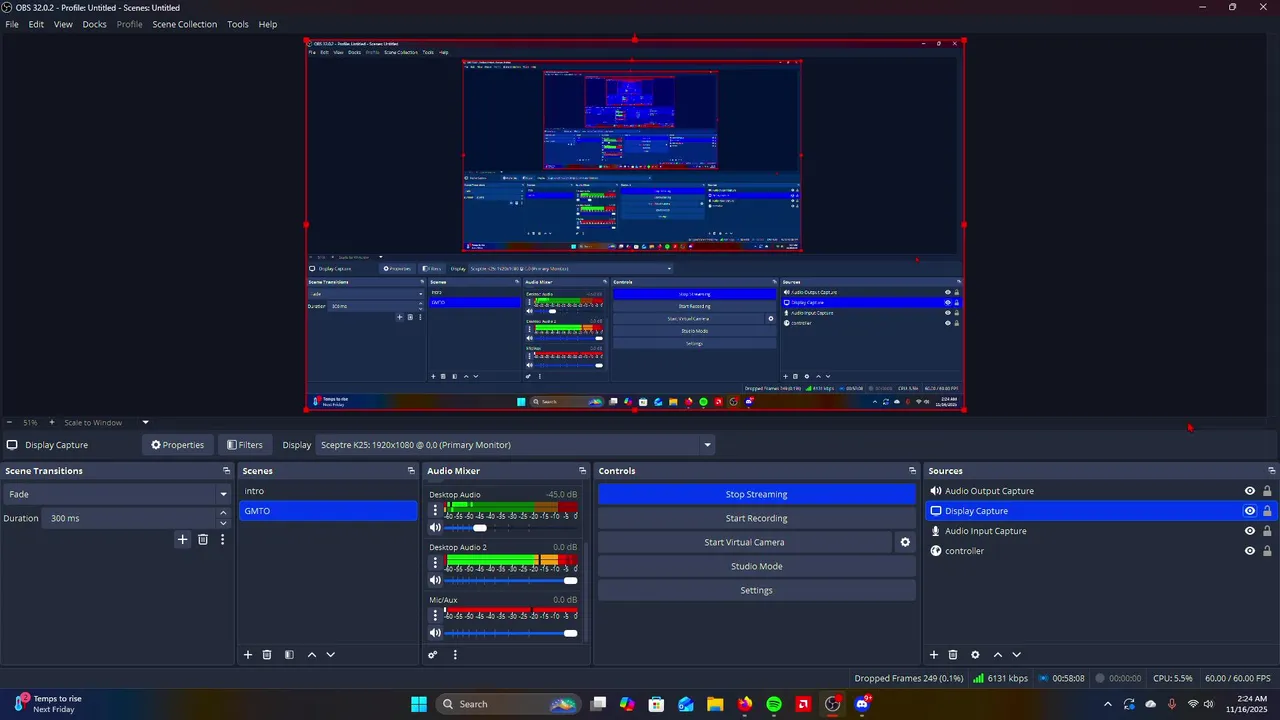The height and width of the screenshot is (720, 1280).
Task: Click Start Recording button
Action: click(x=756, y=518)
